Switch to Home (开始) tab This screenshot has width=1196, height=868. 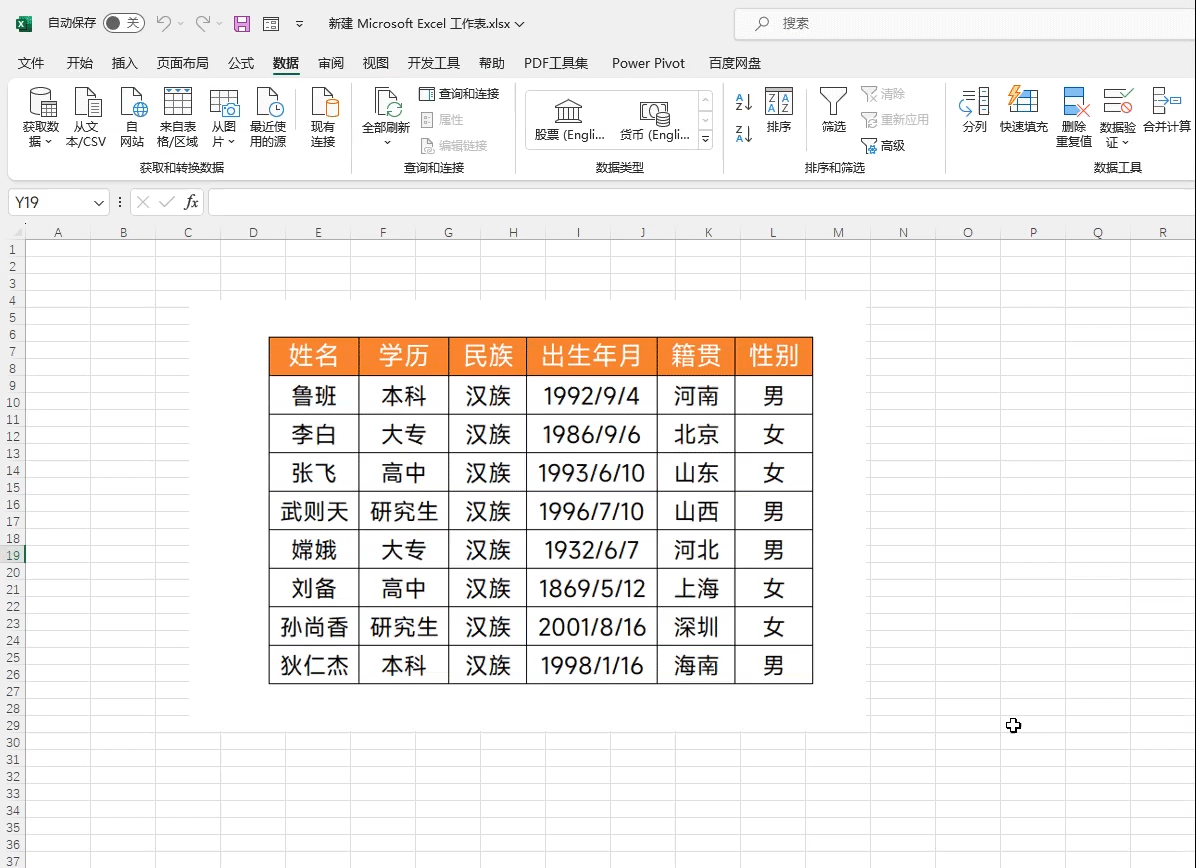(79, 63)
